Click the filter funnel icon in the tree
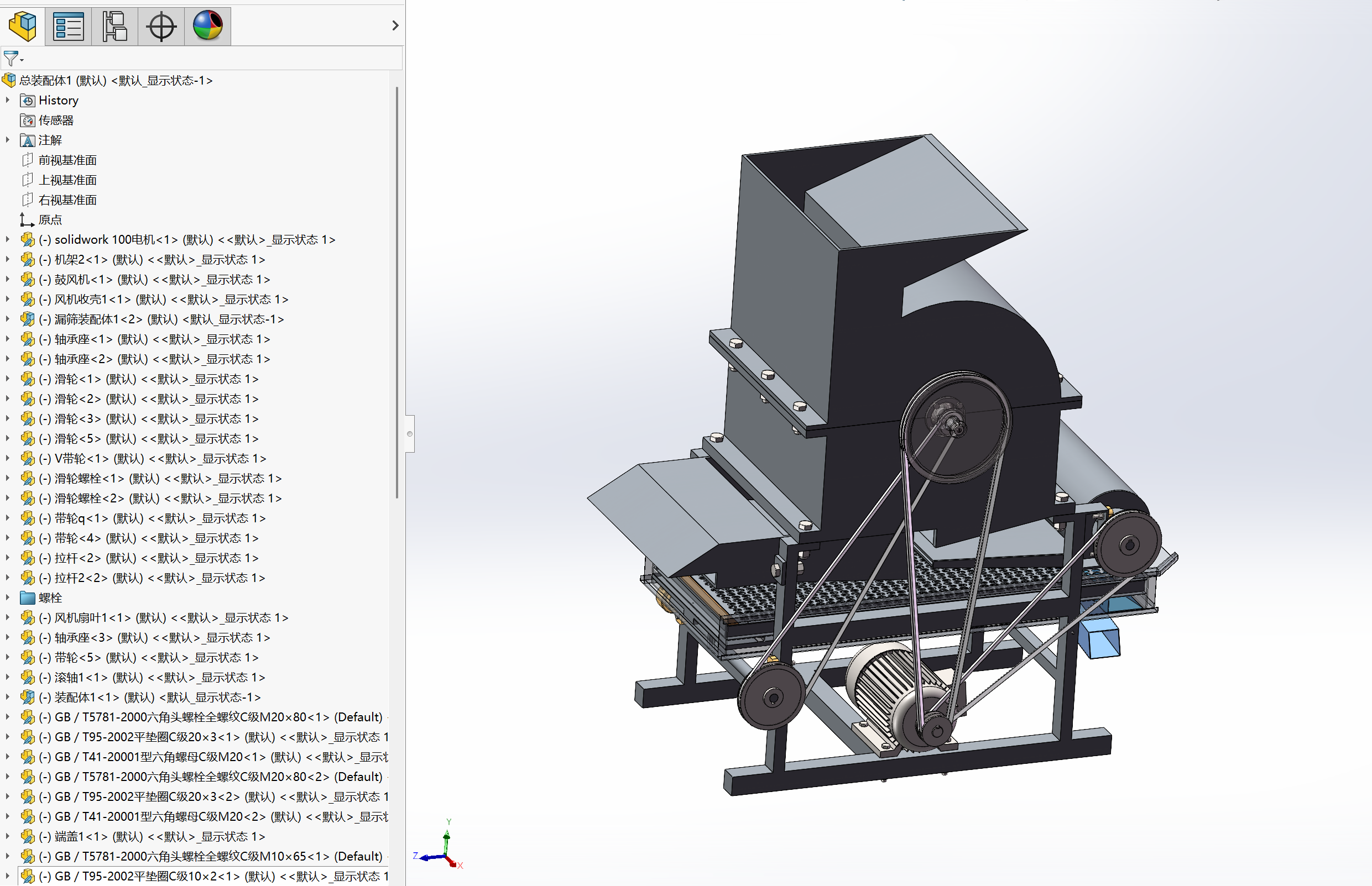This screenshot has width=1372, height=886. [x=11, y=58]
